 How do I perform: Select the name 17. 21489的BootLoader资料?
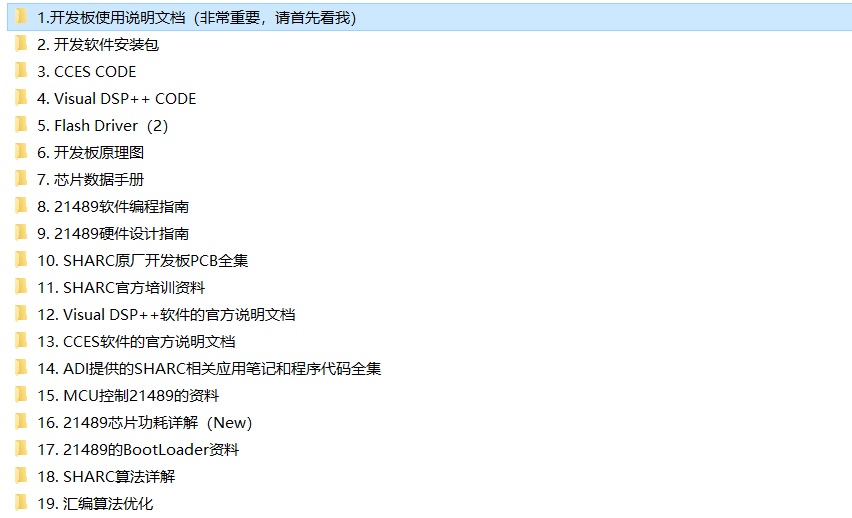click(138, 450)
